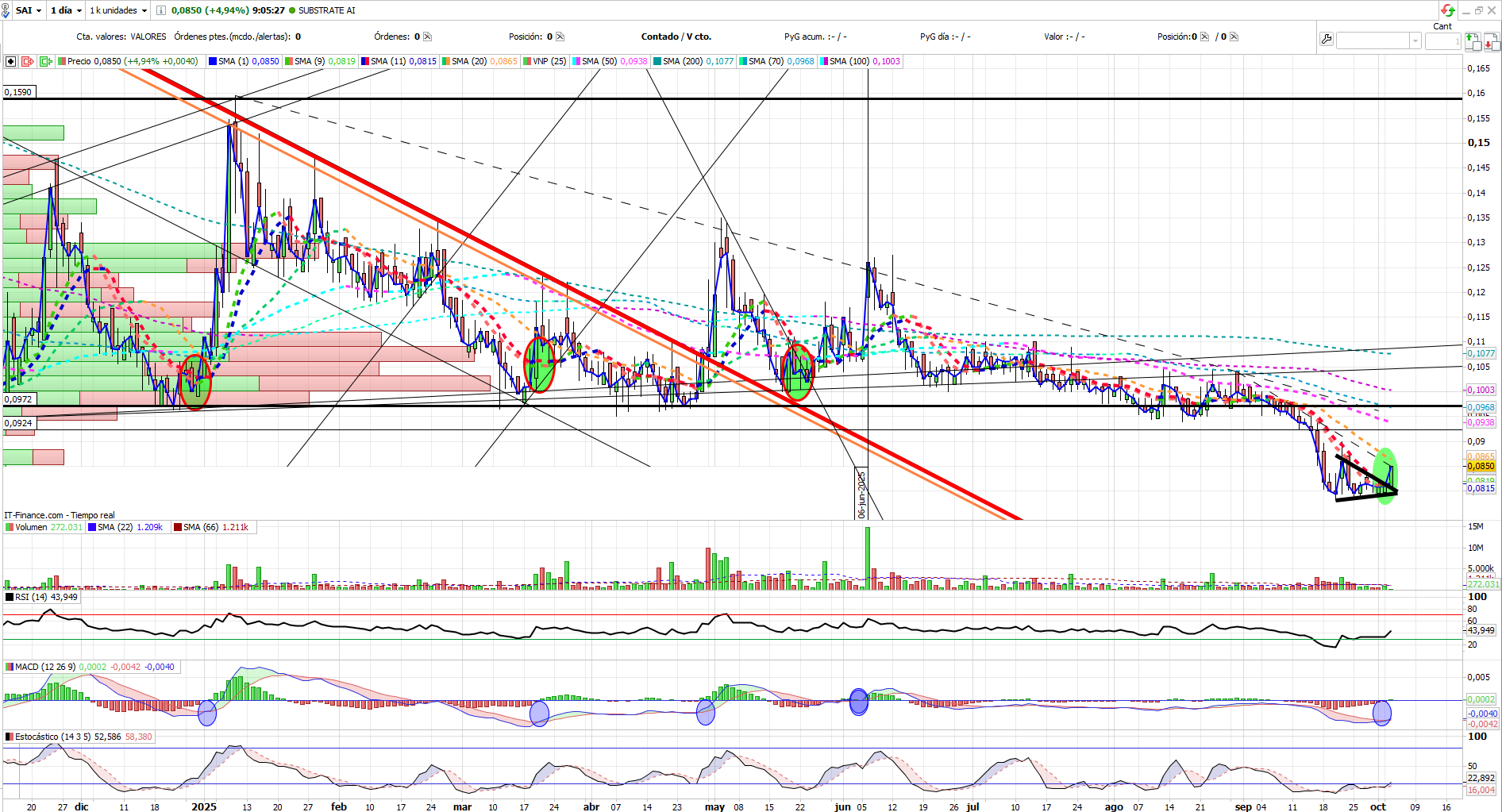Click the green import arrow icon

45,61
